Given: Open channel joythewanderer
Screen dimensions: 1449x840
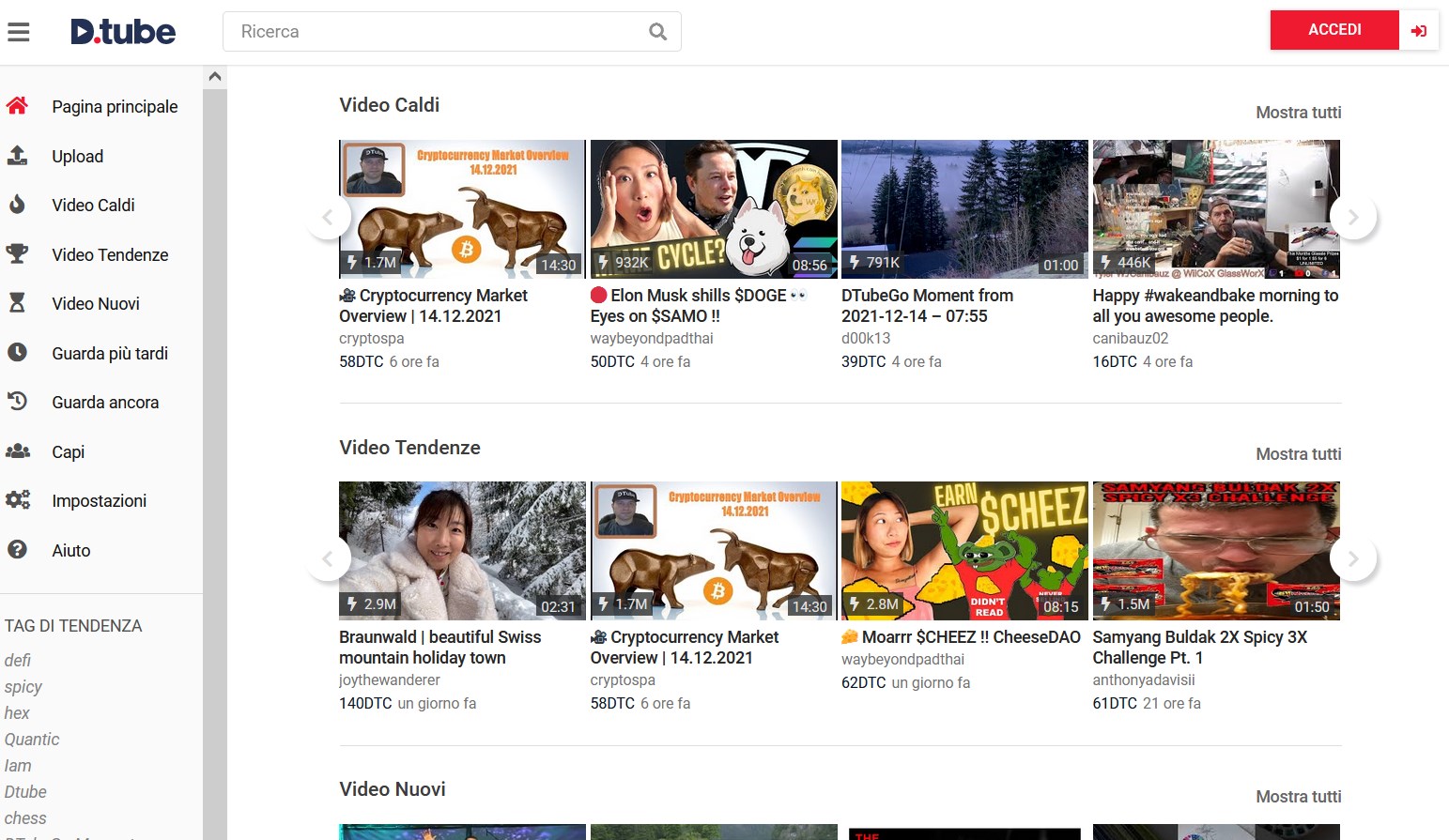Looking at the screenshot, I should [390, 680].
